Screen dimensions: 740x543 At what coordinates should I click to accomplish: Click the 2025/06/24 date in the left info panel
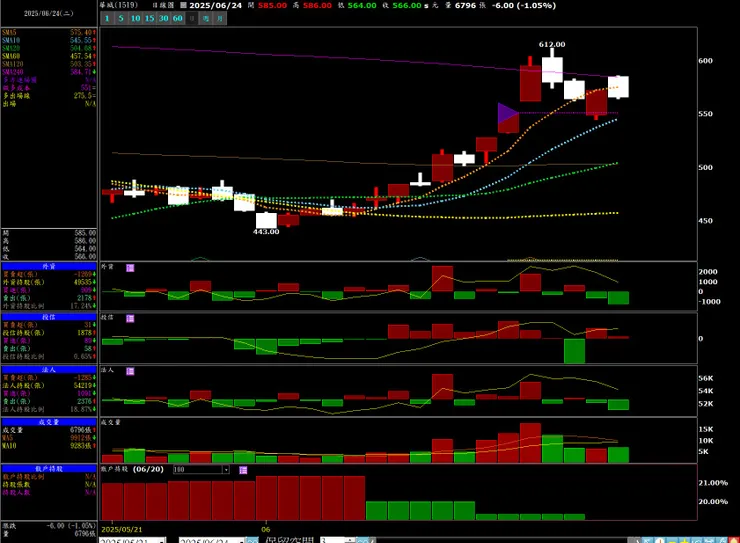tap(49, 13)
